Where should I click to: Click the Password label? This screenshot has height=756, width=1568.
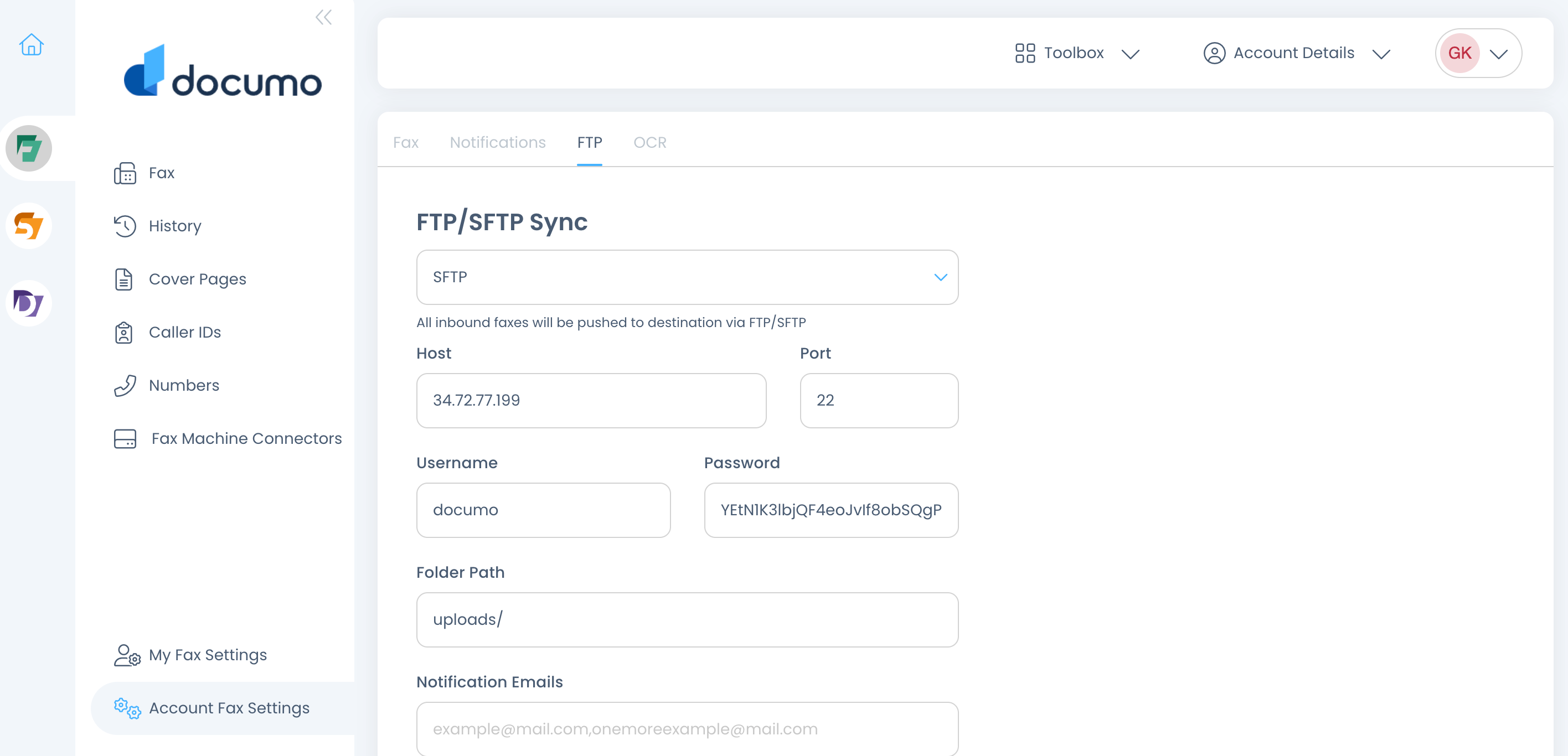[x=741, y=463]
